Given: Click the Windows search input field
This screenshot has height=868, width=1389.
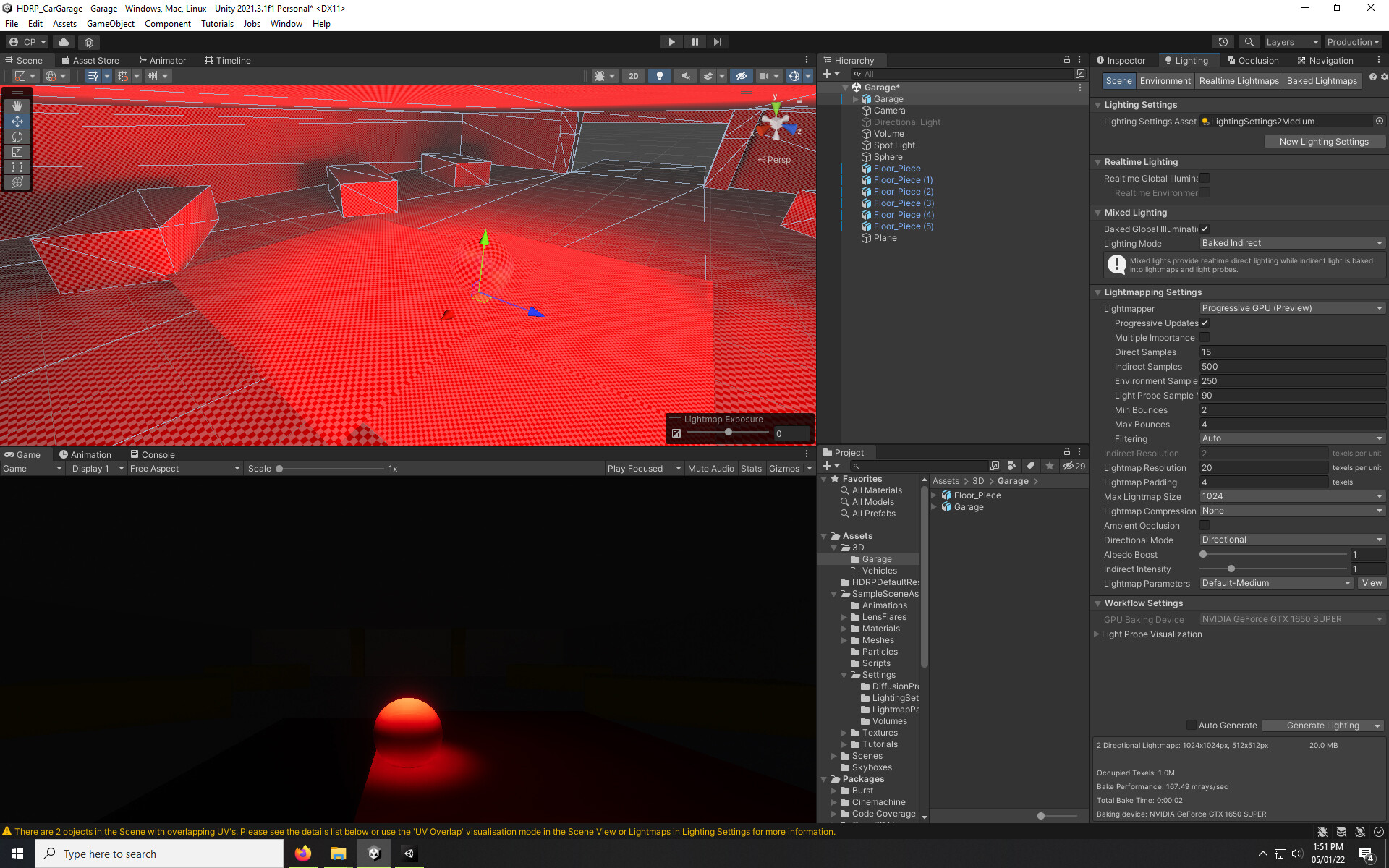Looking at the screenshot, I should [x=159, y=854].
